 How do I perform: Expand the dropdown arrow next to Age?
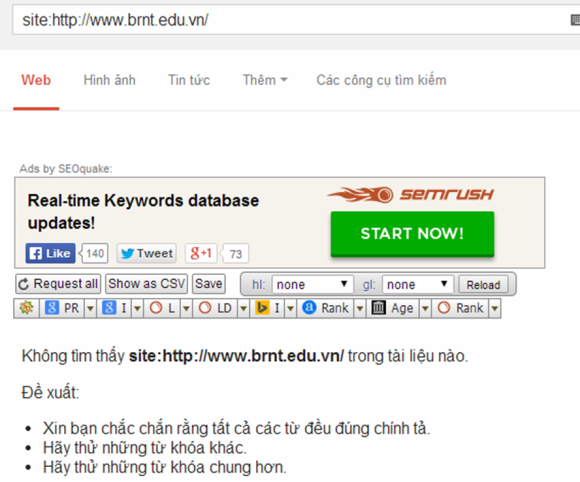tap(425, 308)
